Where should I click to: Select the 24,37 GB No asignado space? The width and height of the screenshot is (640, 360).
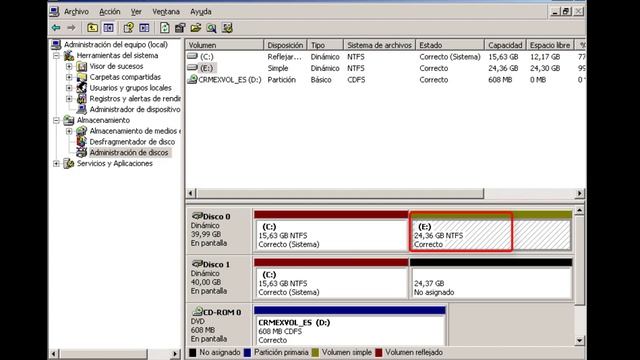(x=491, y=279)
